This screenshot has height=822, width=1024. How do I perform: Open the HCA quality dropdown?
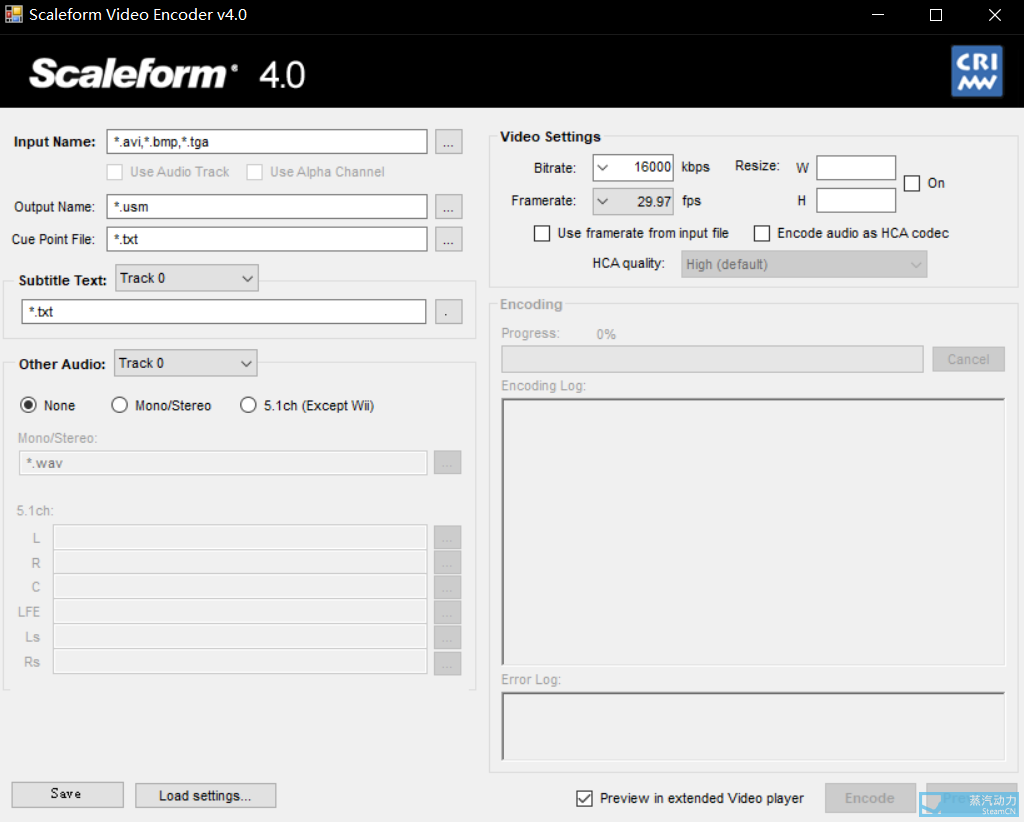click(x=804, y=264)
